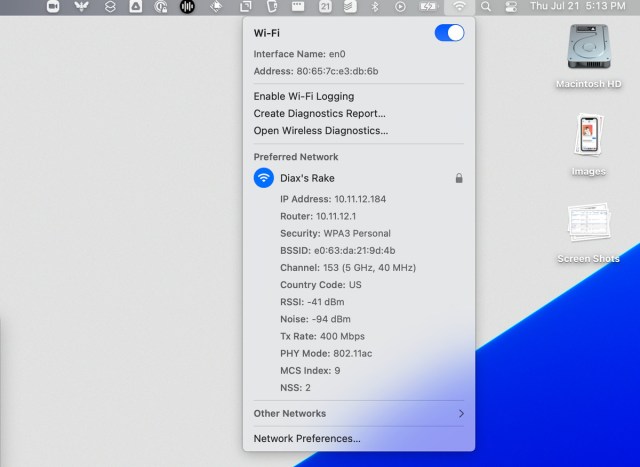Click the stacked pages menu bar icon
The image size is (640, 467).
[350, 6]
